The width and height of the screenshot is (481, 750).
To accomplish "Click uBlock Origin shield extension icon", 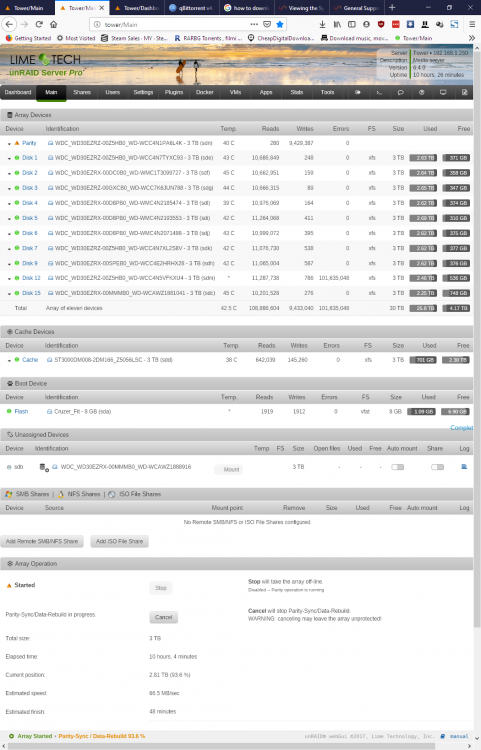I will point(381,24).
